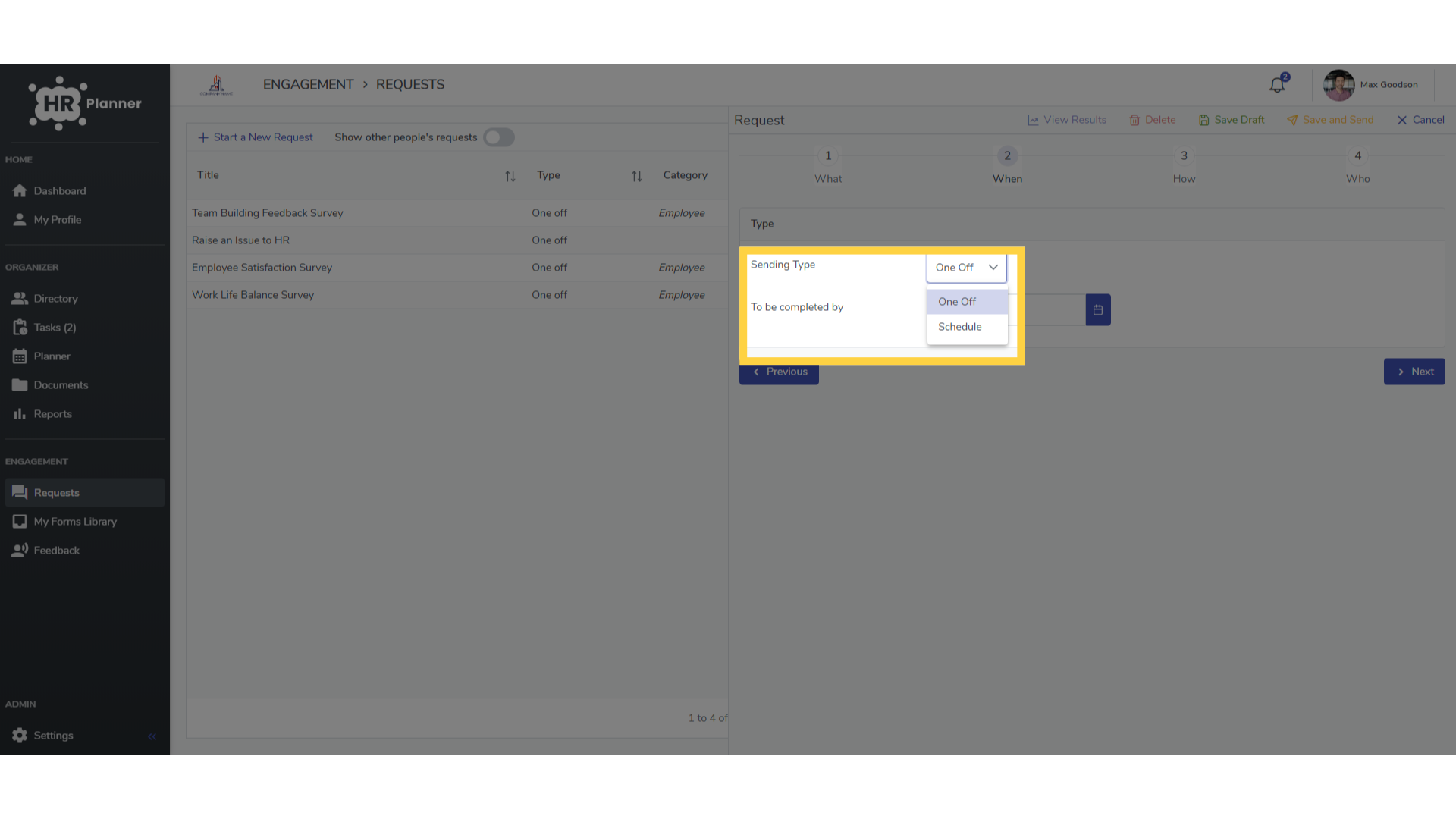This screenshot has width=1456, height=819.
Task: Open Directory in sidebar
Action: 84,299
